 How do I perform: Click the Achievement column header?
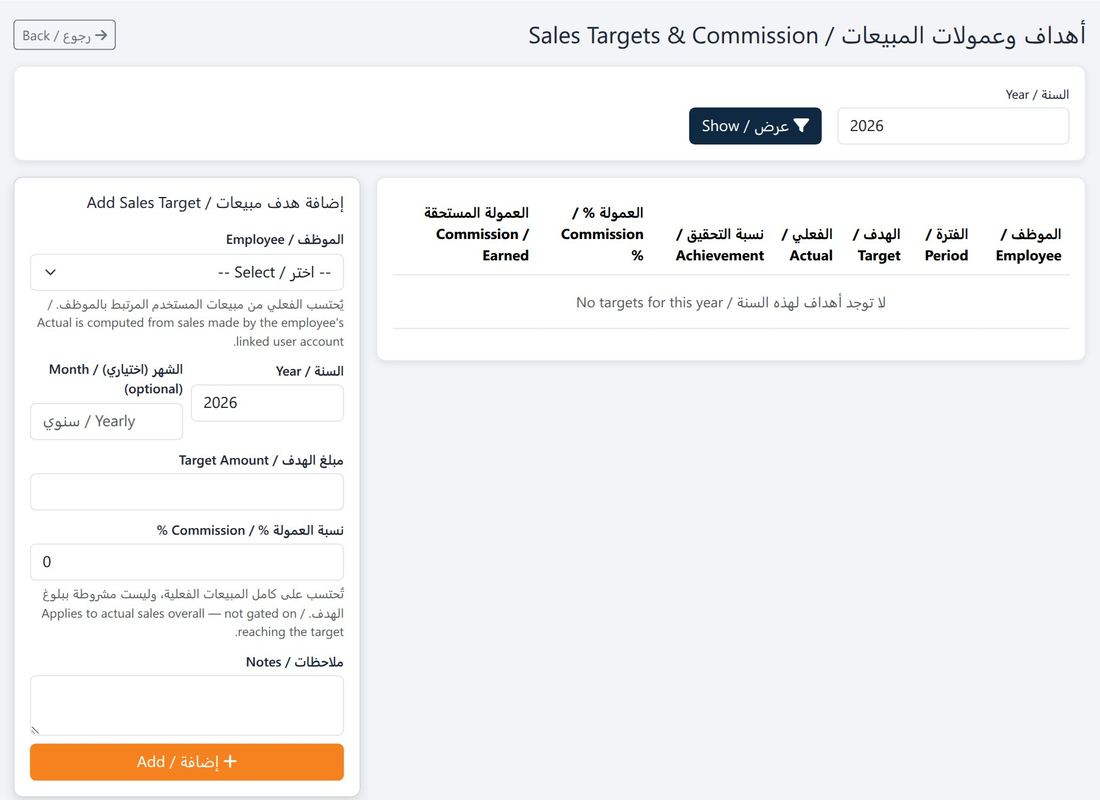tap(720, 244)
